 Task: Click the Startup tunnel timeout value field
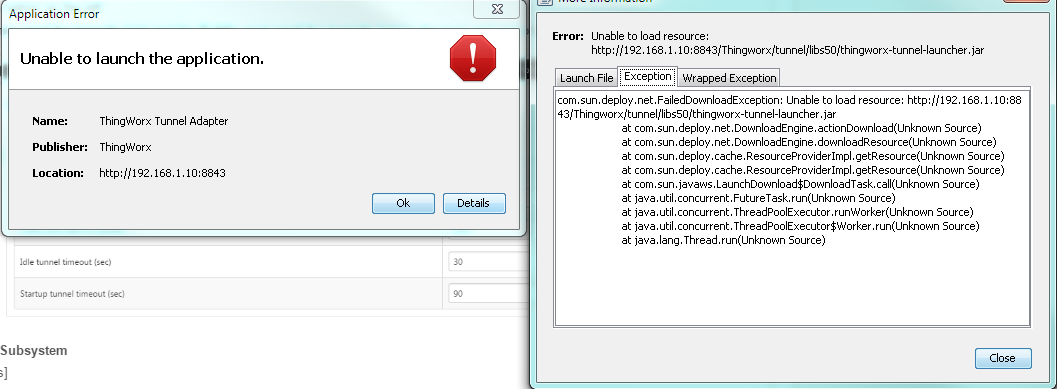coord(488,294)
